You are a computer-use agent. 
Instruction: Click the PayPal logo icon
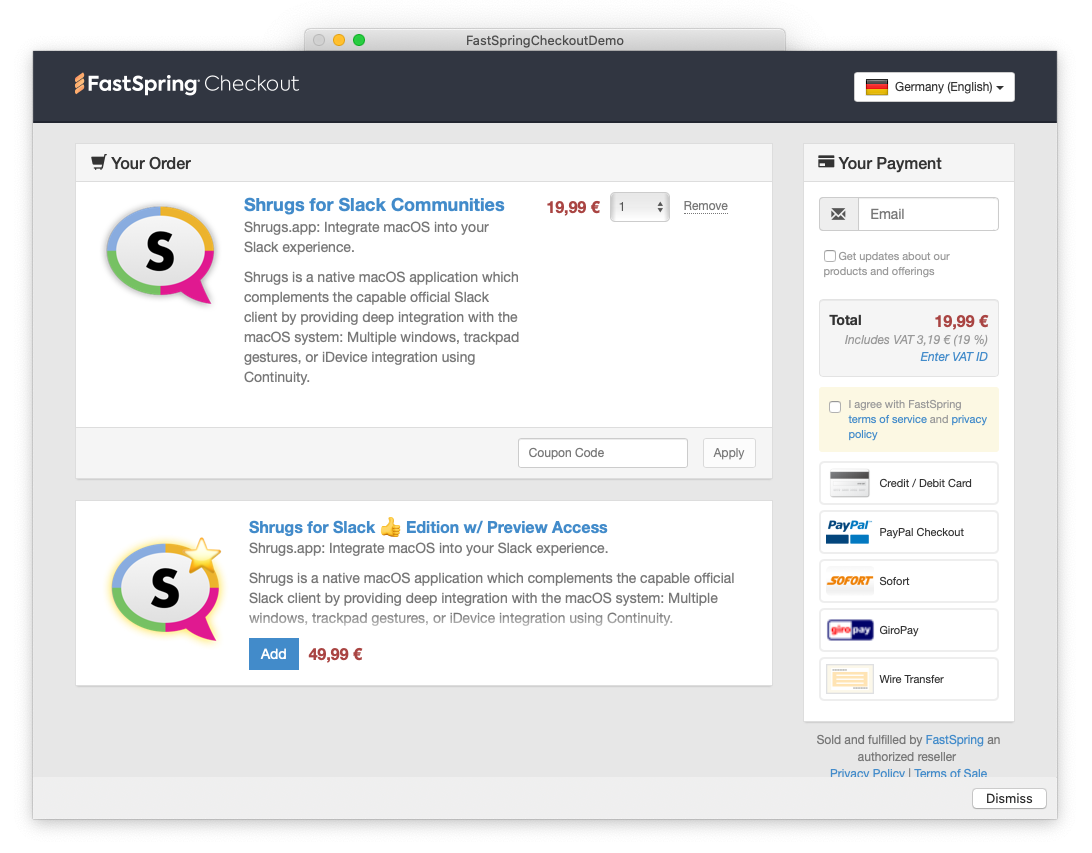[848, 532]
